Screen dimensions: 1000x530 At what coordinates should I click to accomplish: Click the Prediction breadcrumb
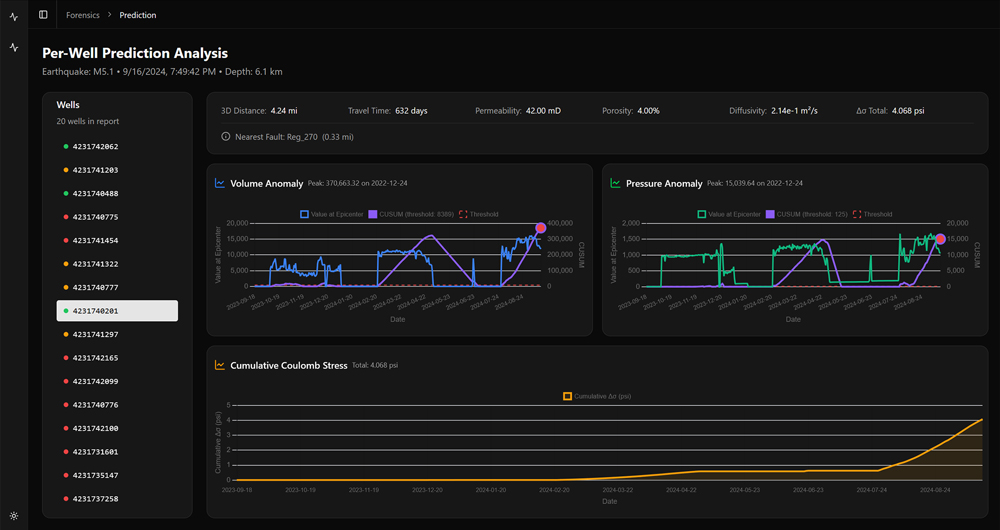[x=137, y=15]
